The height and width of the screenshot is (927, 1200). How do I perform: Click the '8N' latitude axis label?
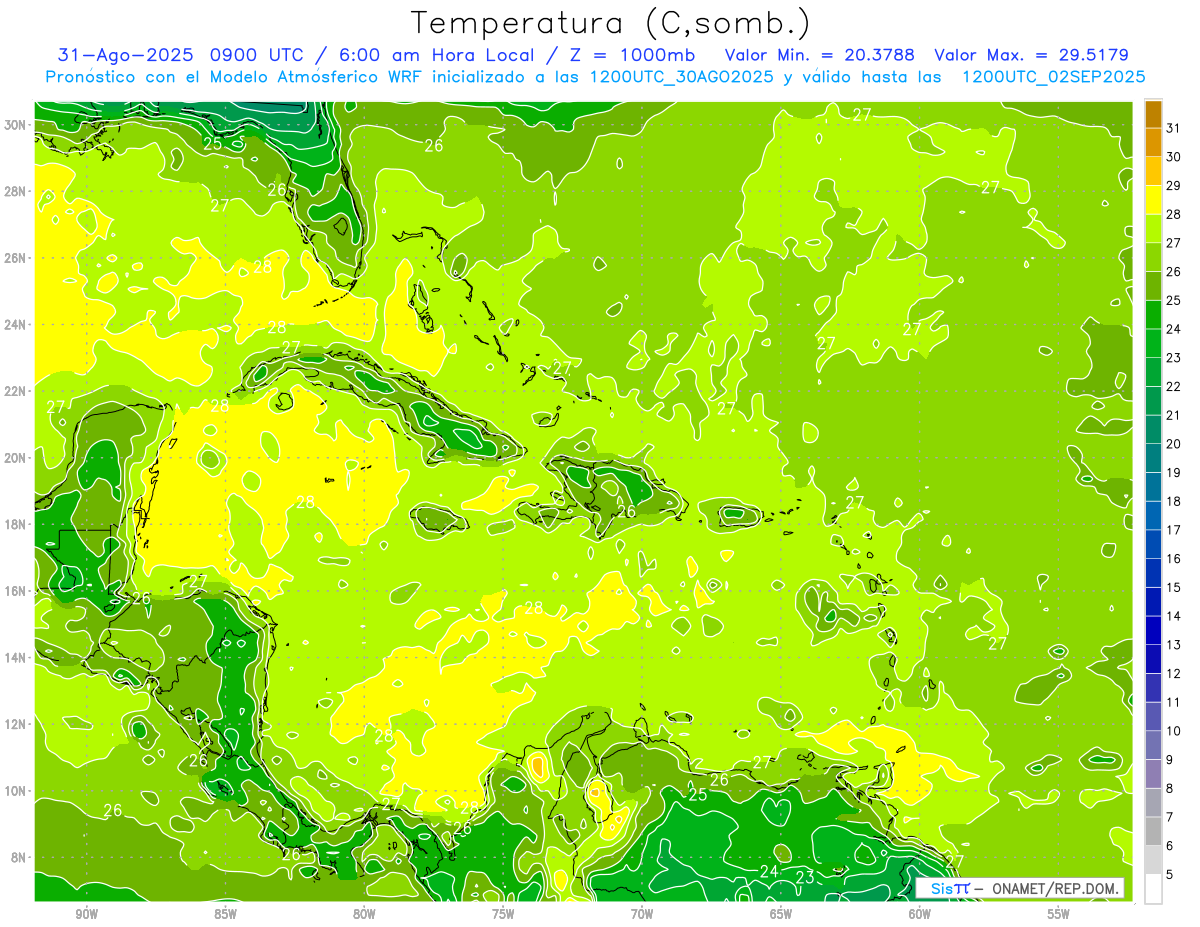[x=19, y=857]
